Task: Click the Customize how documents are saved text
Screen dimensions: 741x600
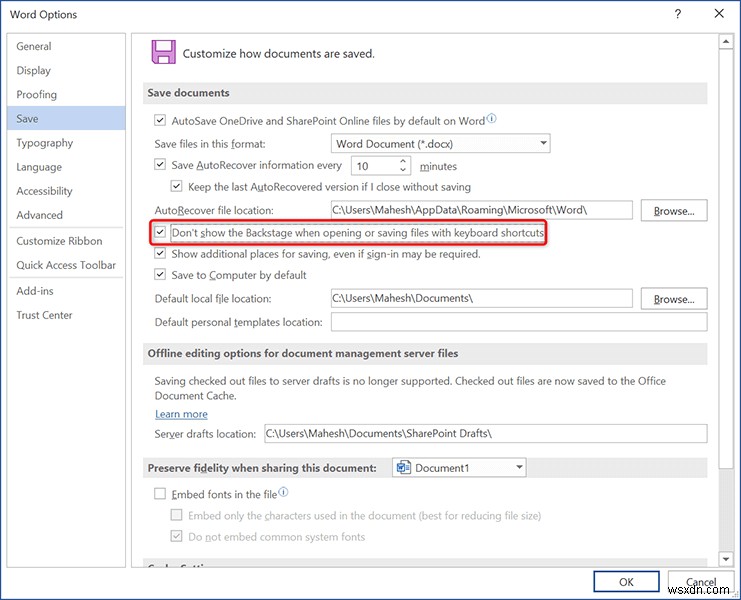Action: (278, 53)
